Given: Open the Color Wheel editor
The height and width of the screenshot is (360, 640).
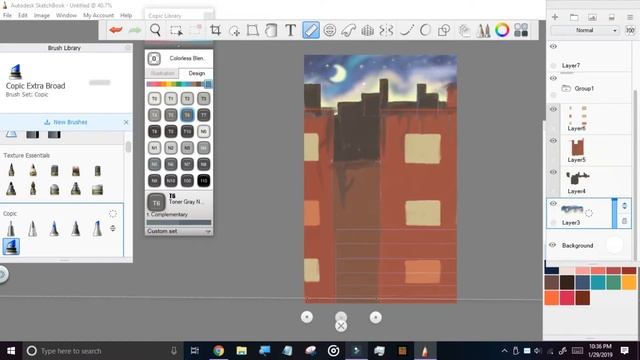Looking at the screenshot, I should point(502,30).
